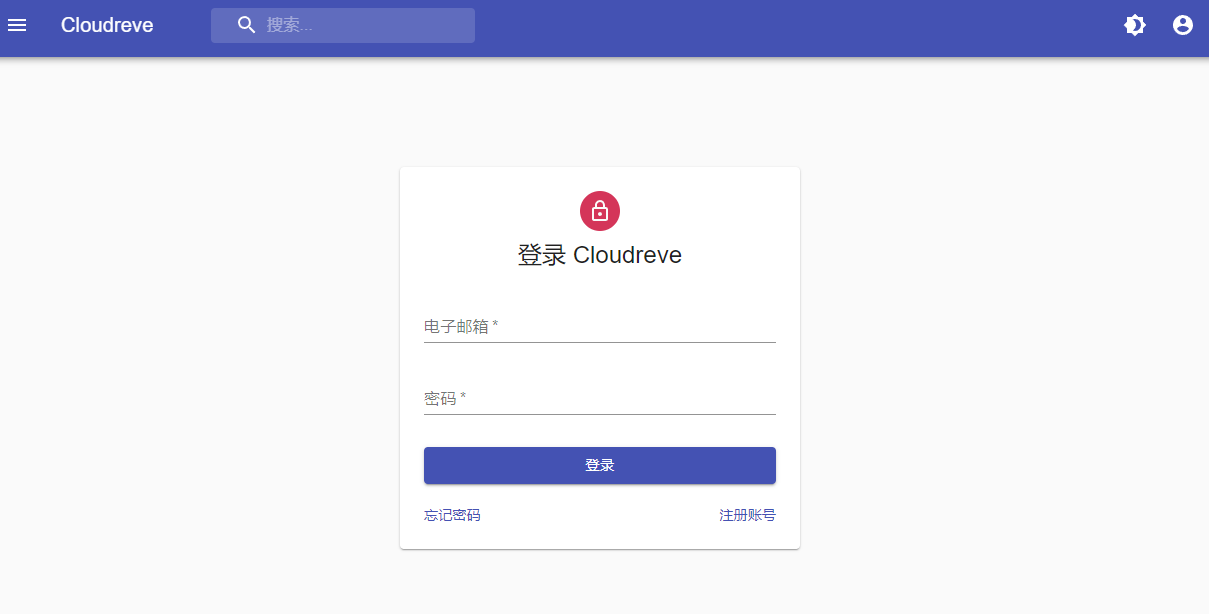Screen dimensions: 1209x614
Task: Click the Cloudreve title in header
Action: pos(107,25)
